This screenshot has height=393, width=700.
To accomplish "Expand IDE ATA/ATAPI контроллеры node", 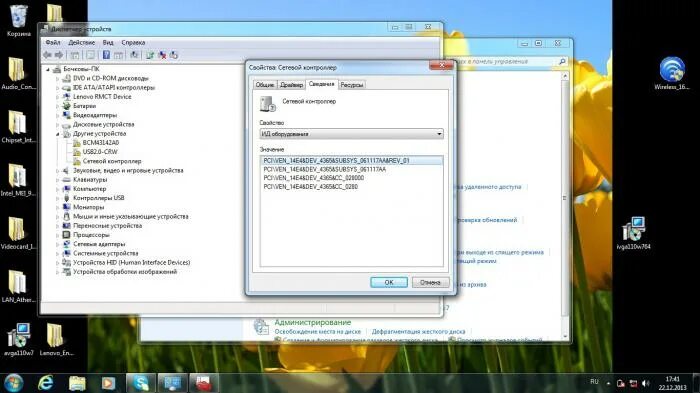I will 58,88.
